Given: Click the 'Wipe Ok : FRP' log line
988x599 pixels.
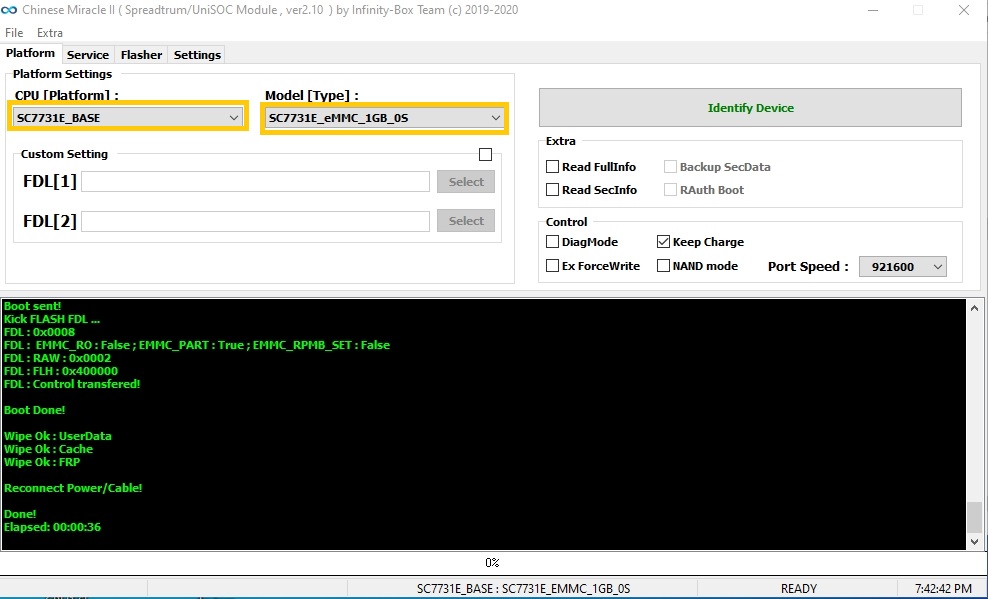Looking at the screenshot, I should click(42, 462).
